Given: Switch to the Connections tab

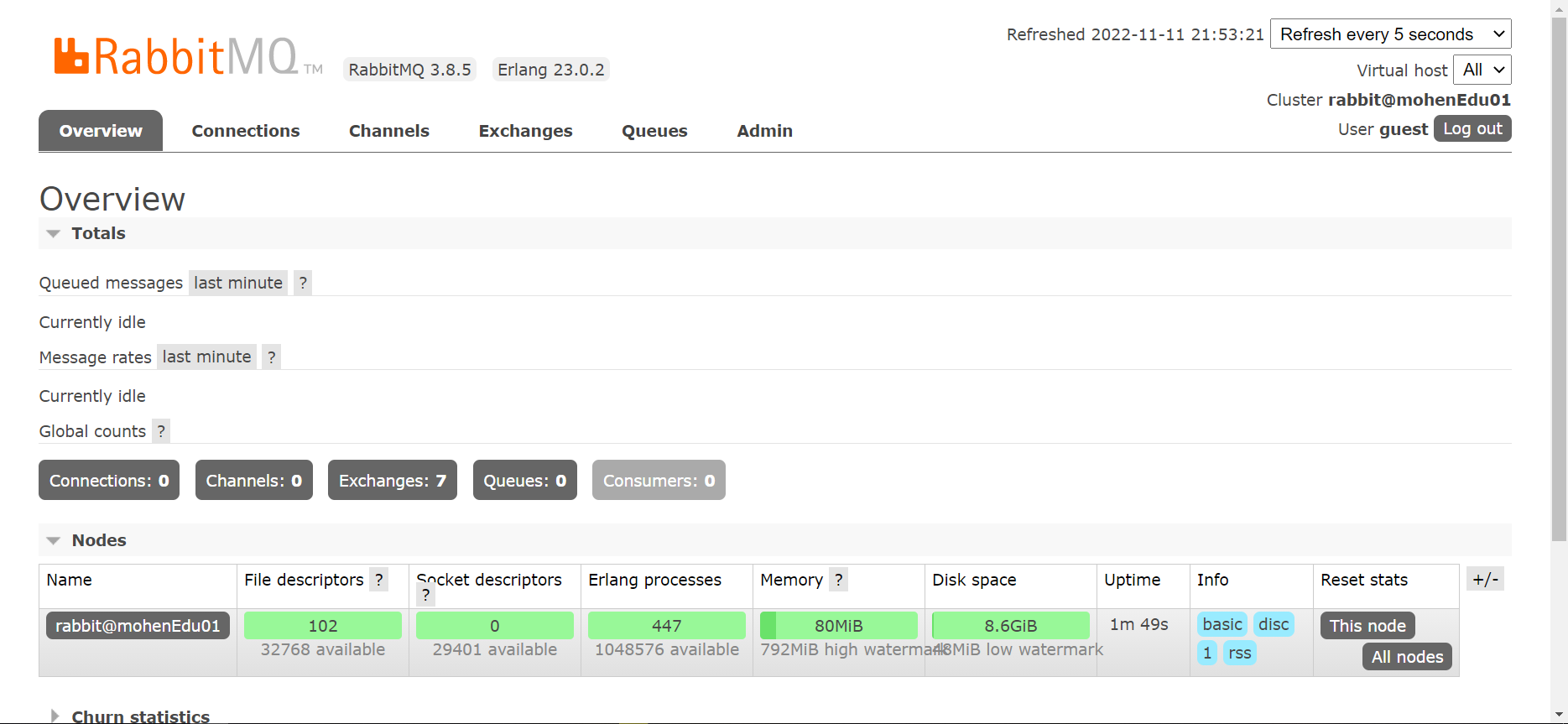Looking at the screenshot, I should tap(246, 131).
